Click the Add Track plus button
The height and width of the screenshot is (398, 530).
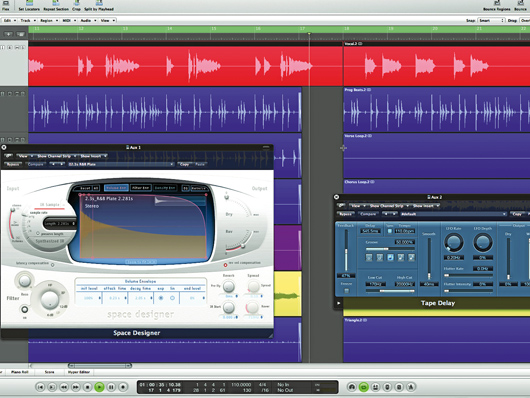coord(8,34)
